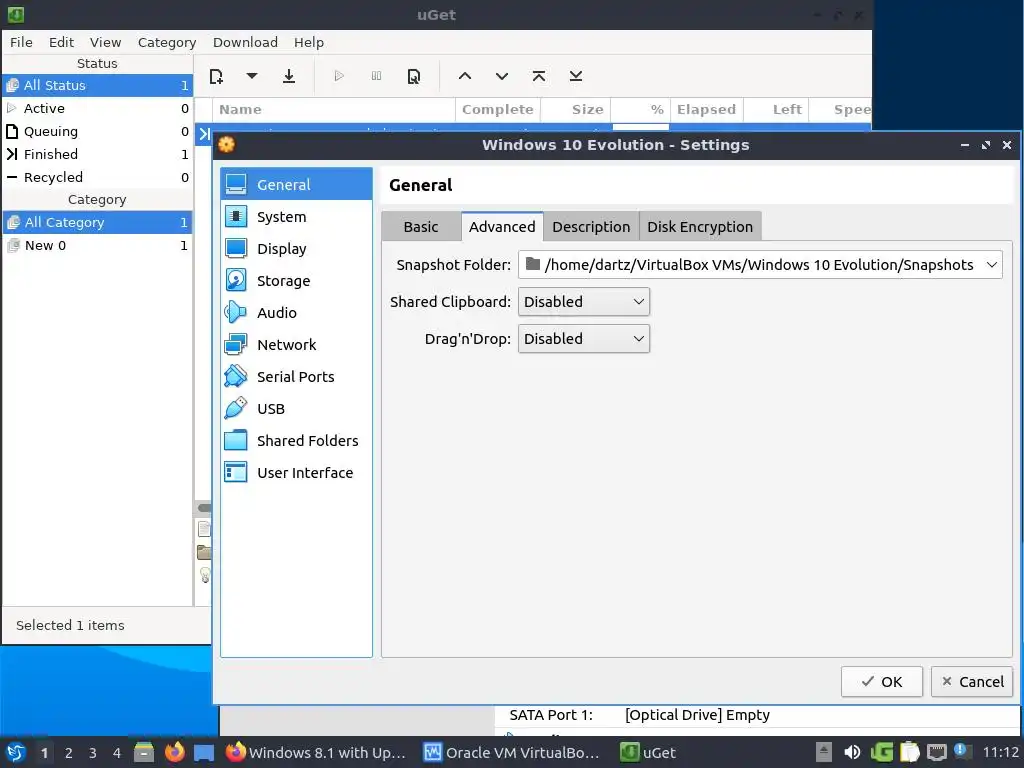Click the Move to Top icon in uGet
This screenshot has height=768, width=1024.
pyautogui.click(x=539, y=76)
